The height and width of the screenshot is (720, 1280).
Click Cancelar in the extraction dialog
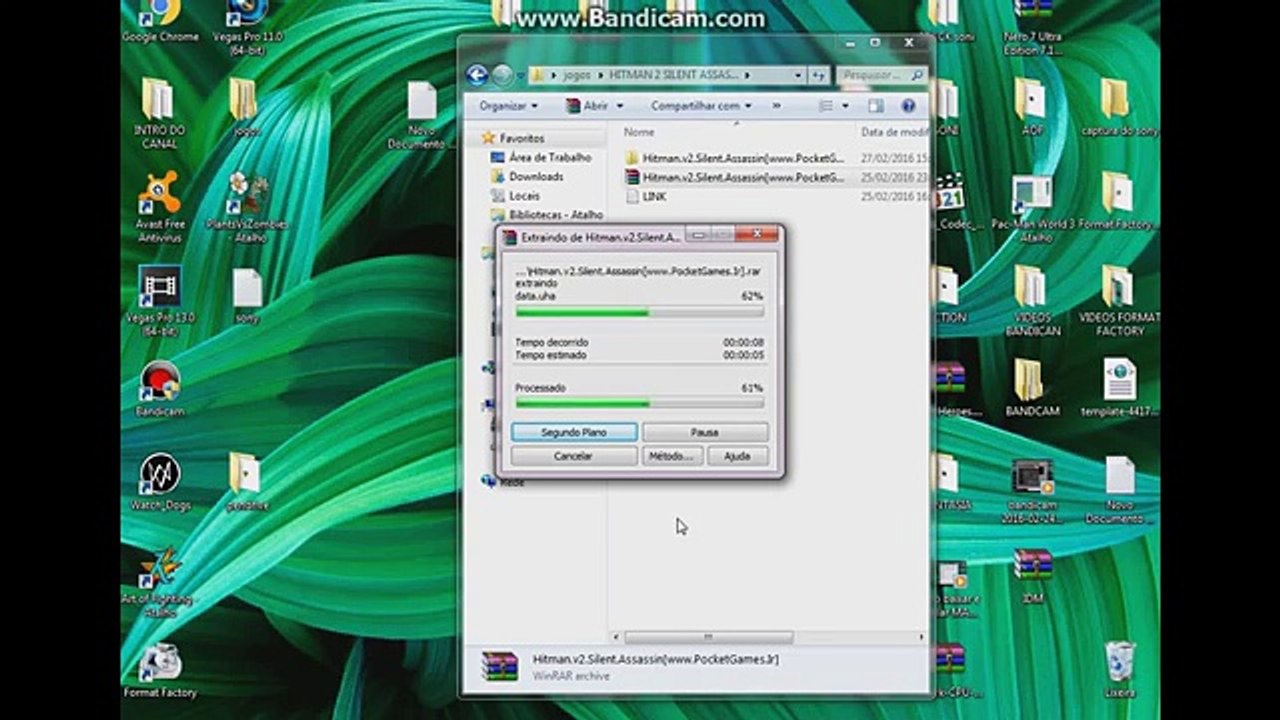(x=574, y=455)
